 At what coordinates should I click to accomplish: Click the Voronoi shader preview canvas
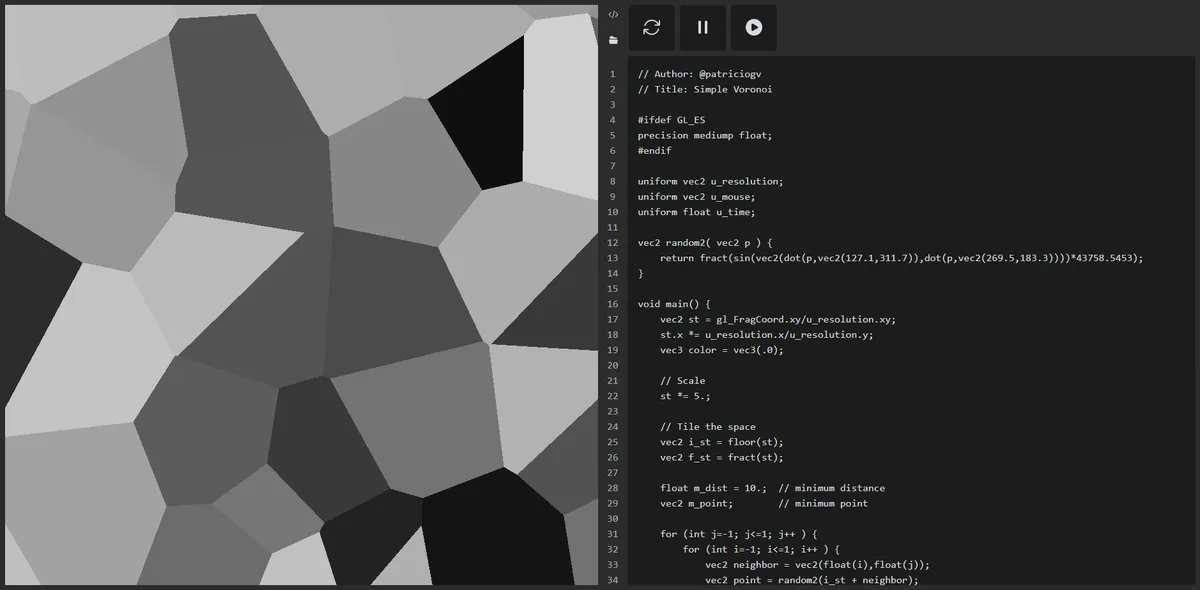[x=300, y=295]
